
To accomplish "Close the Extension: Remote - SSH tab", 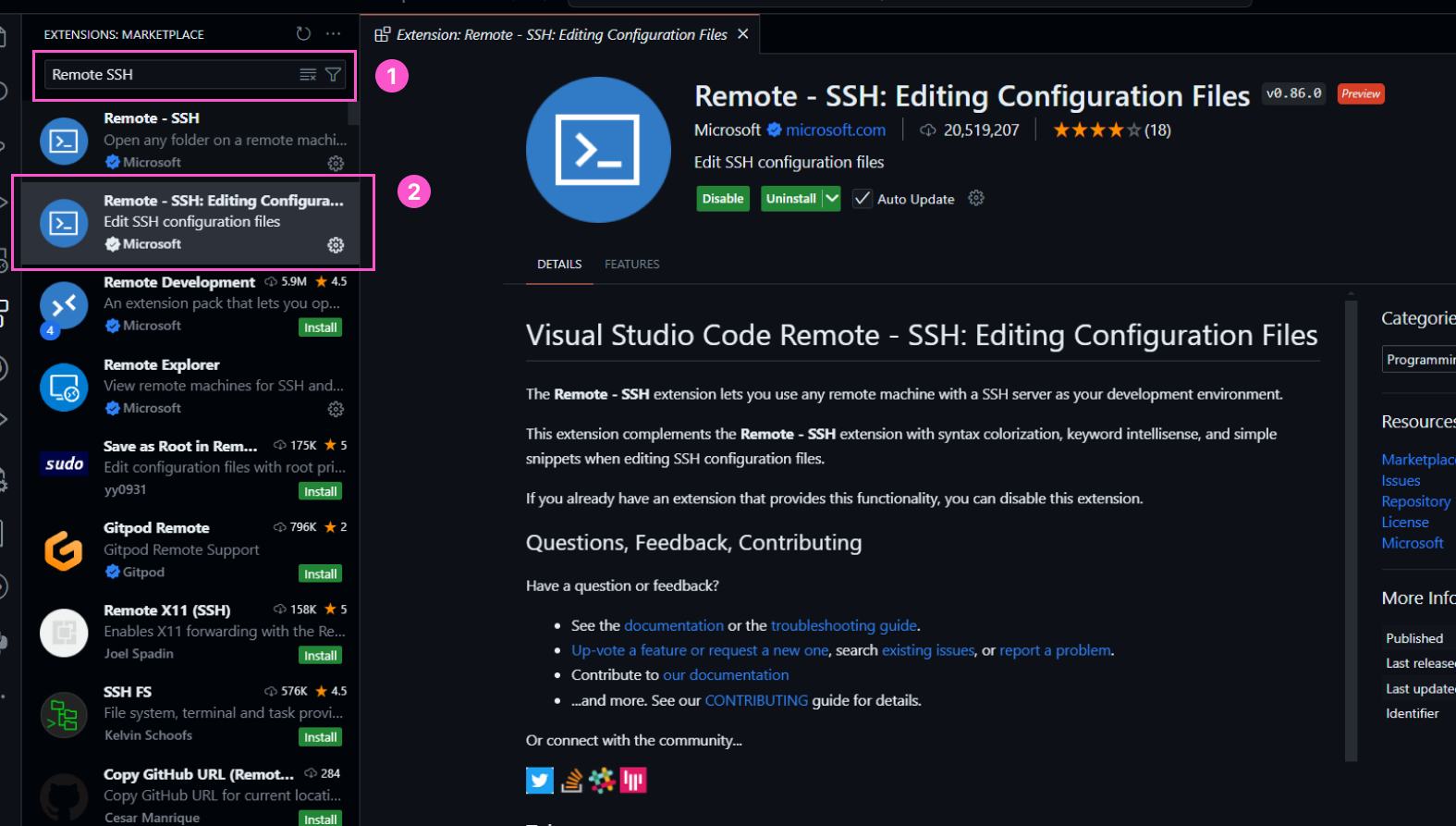I will pos(743,34).
